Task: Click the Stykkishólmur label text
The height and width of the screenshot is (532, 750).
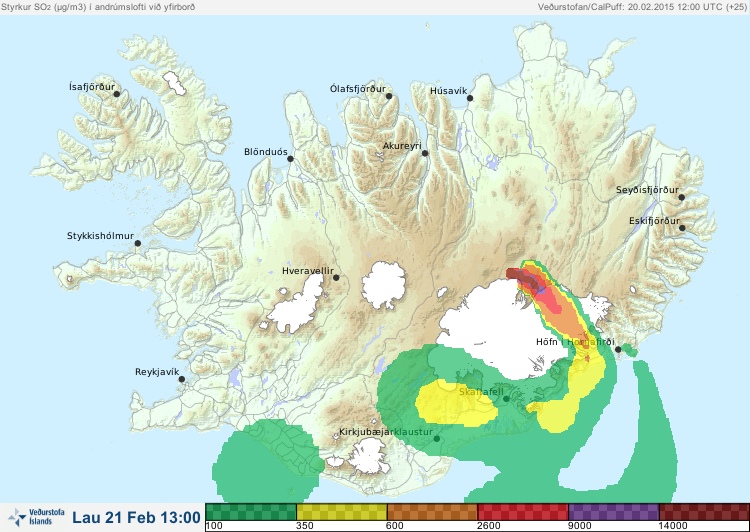Action: coord(100,236)
